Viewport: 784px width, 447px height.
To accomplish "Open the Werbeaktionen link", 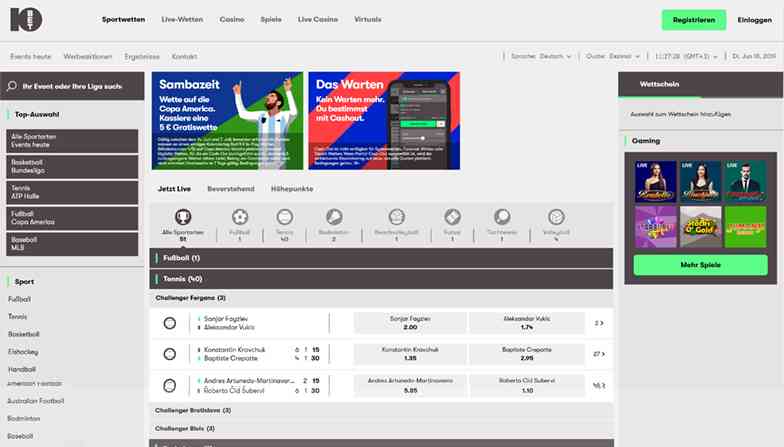I will click(x=88, y=56).
